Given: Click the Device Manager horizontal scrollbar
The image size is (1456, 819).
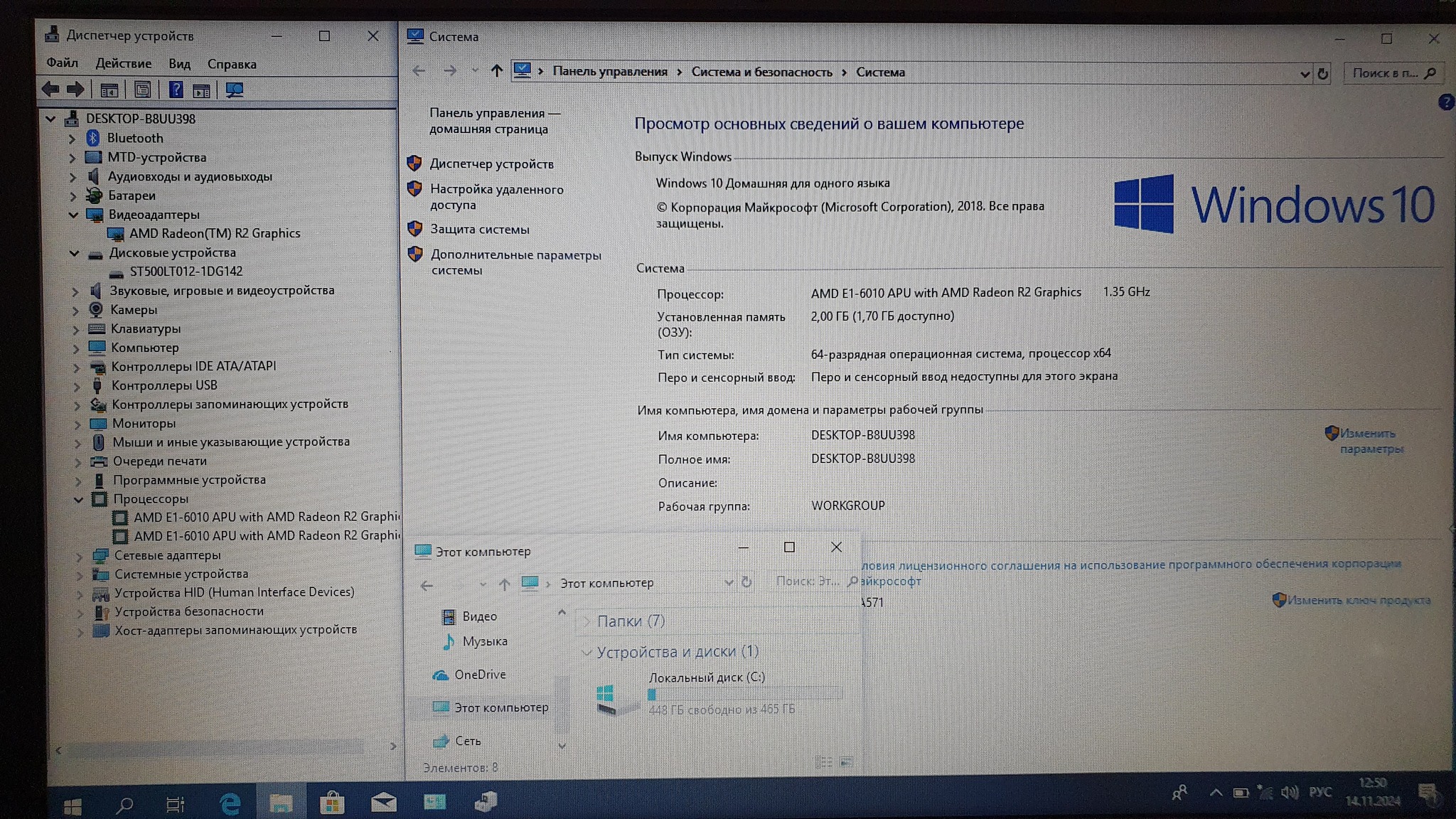Looking at the screenshot, I should [x=213, y=747].
